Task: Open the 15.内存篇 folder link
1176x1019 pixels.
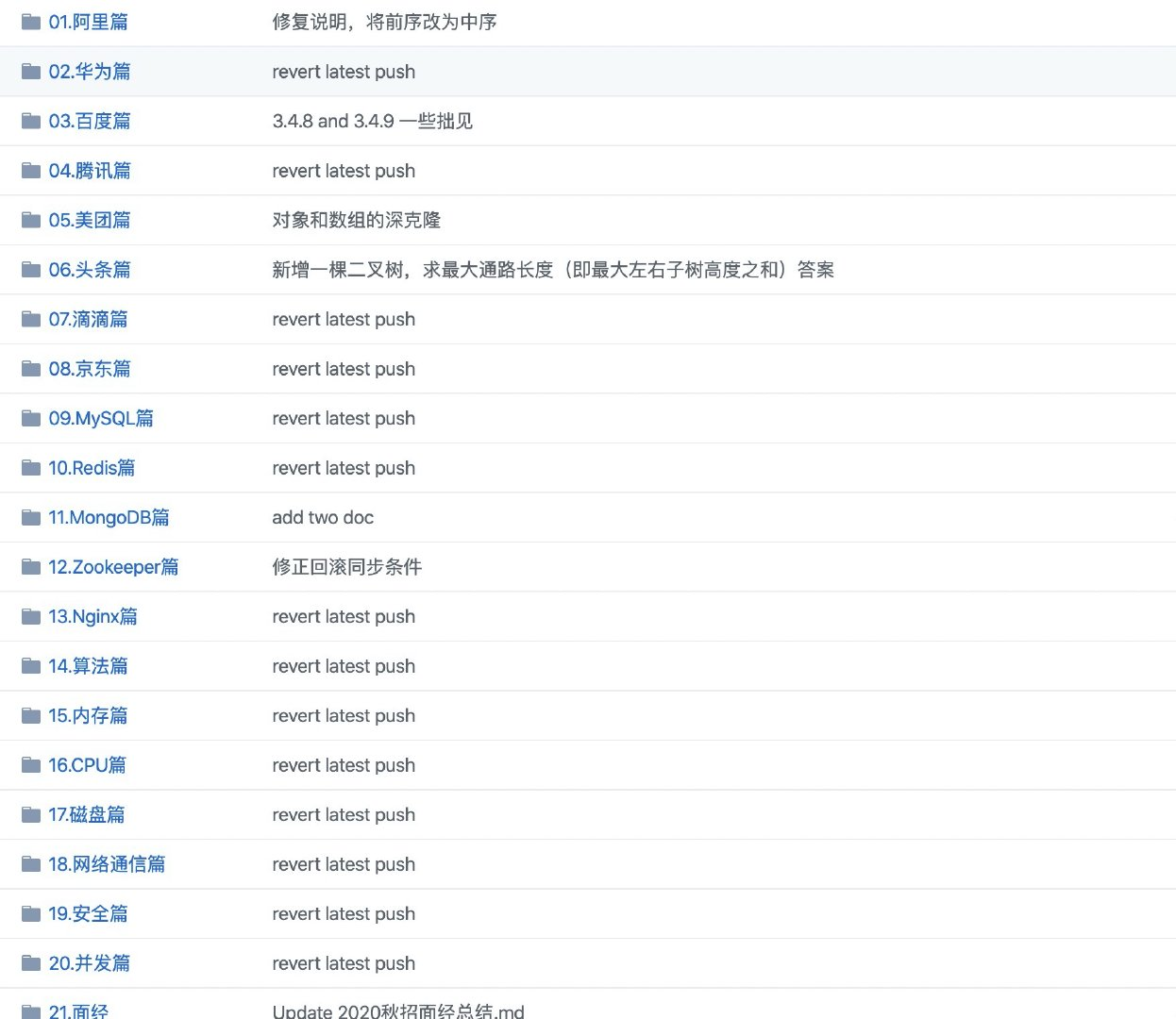Action: [89, 715]
